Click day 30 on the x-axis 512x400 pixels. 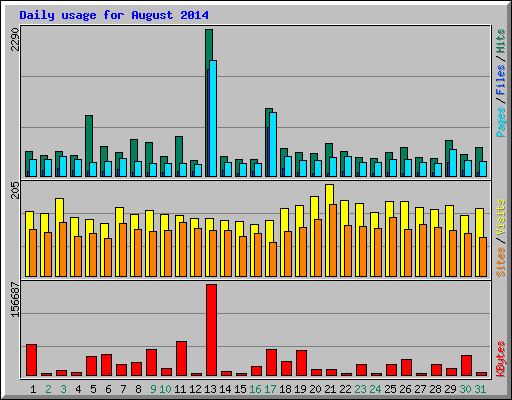pos(465,389)
